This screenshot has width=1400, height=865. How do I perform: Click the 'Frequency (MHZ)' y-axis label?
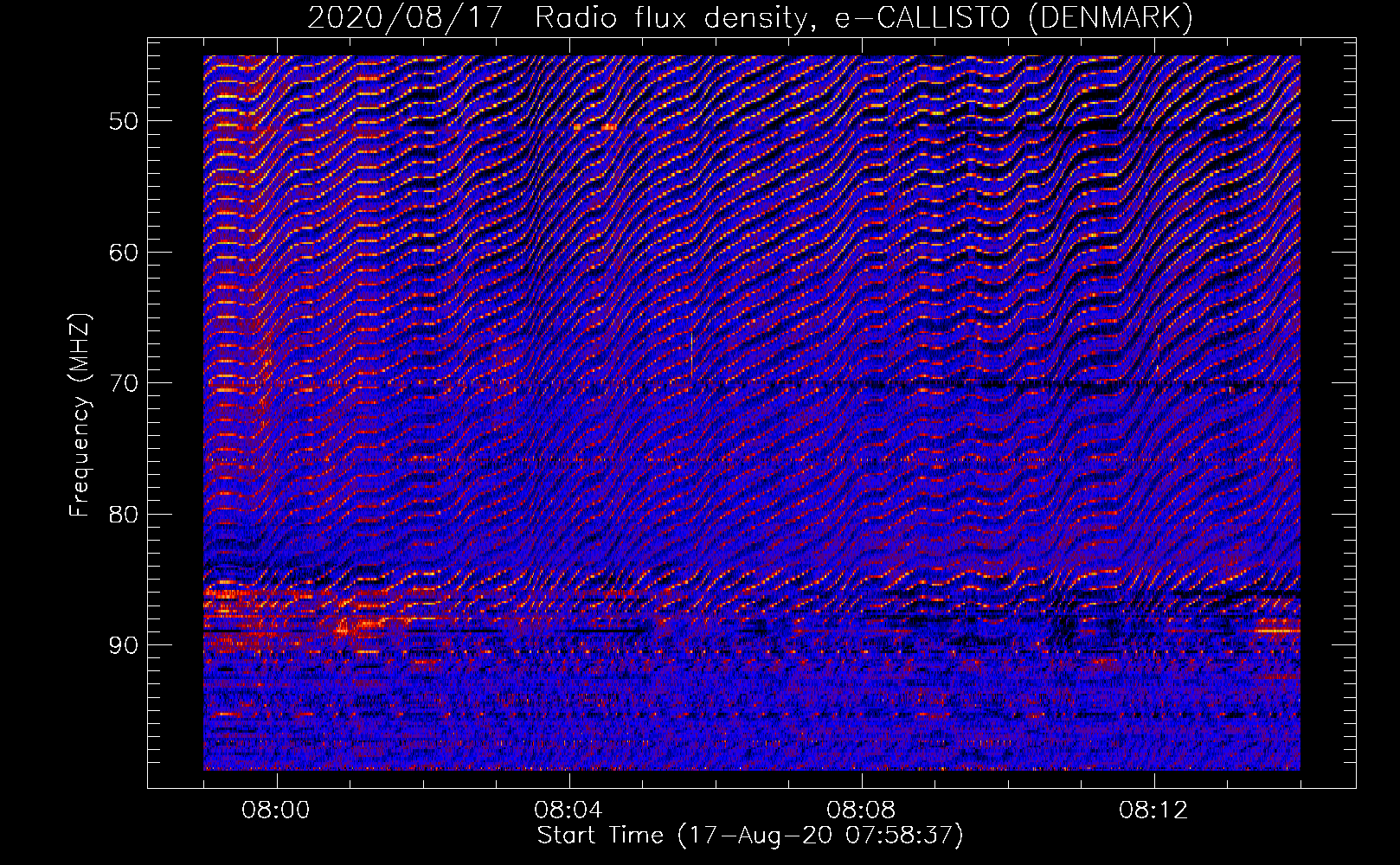coord(79,415)
